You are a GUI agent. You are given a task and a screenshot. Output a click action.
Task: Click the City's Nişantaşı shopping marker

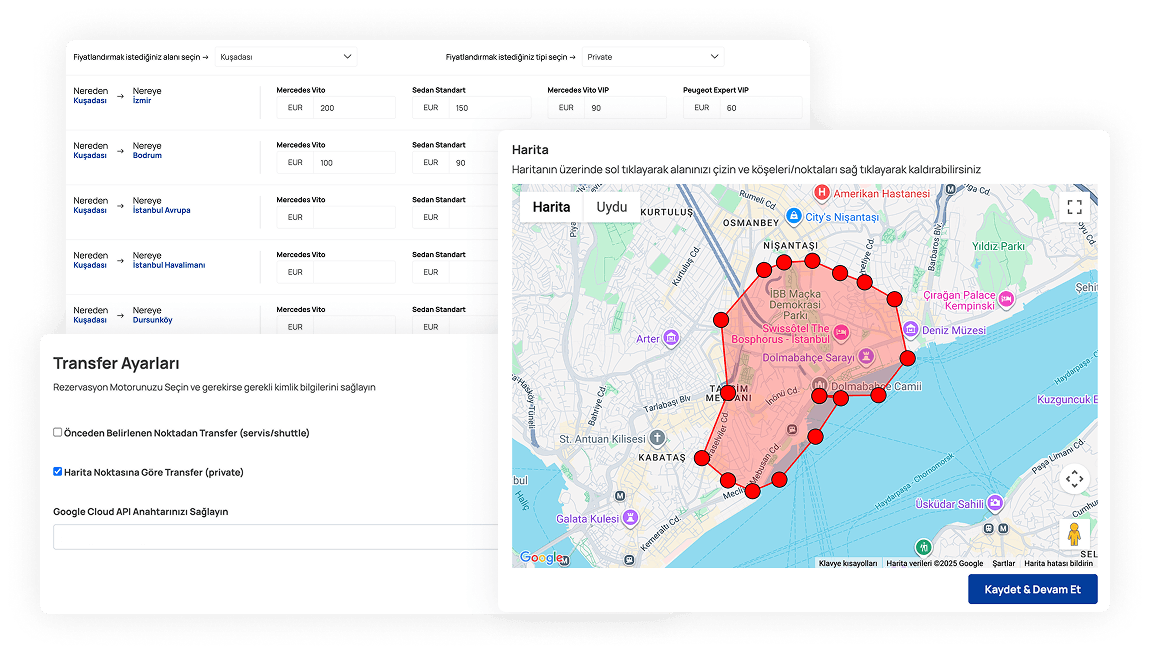click(794, 216)
